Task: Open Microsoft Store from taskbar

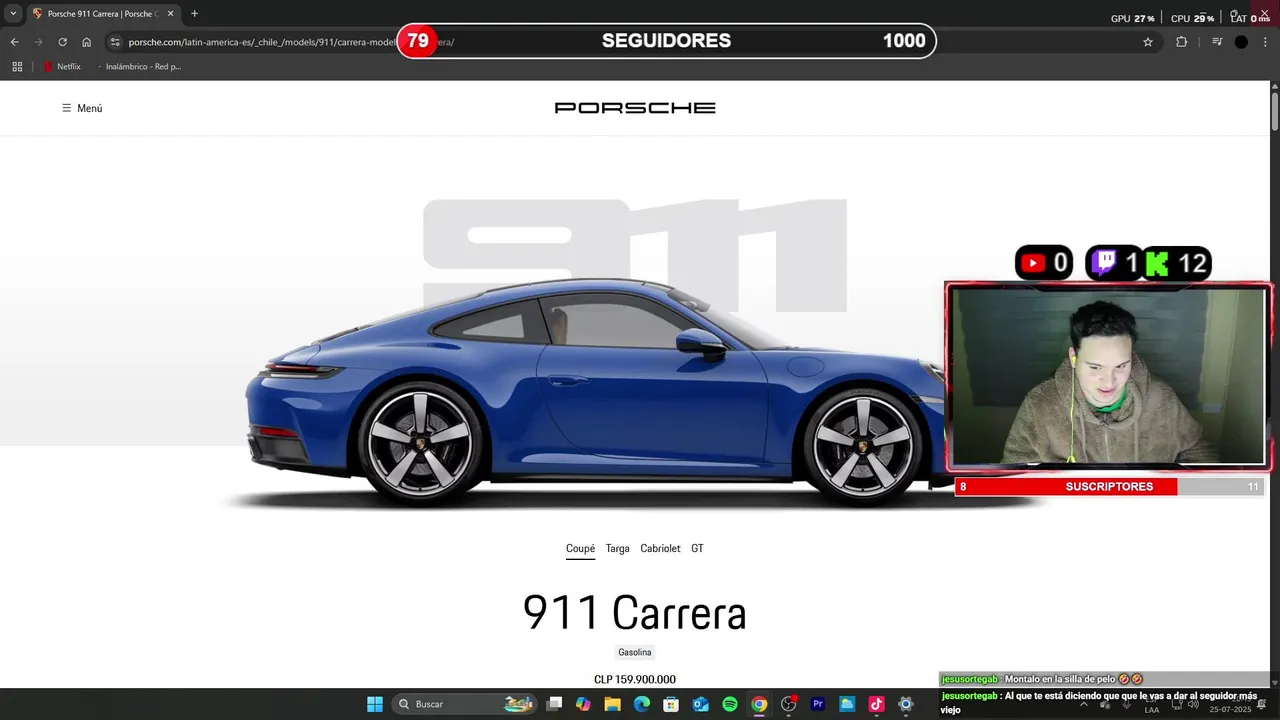Action: (x=671, y=704)
